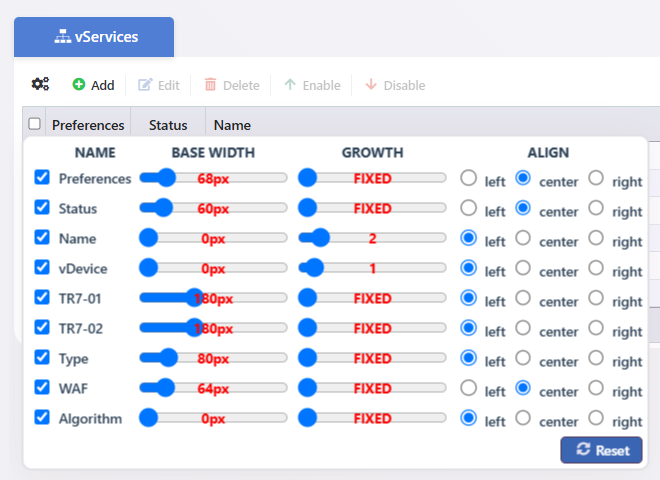The height and width of the screenshot is (480, 660).
Task: Click the GROWTH heading text
Action: coord(373,152)
